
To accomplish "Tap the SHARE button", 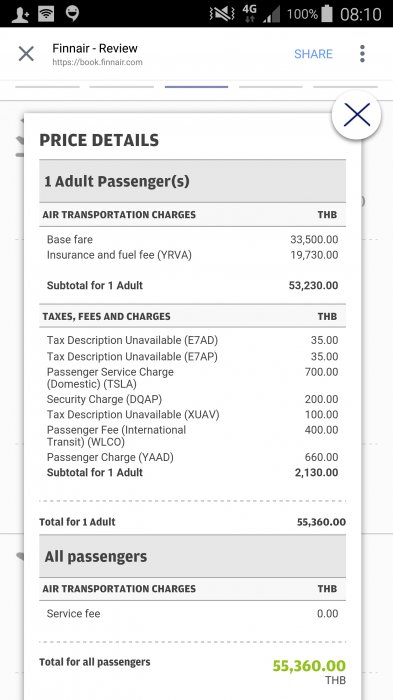I will click(x=313, y=54).
